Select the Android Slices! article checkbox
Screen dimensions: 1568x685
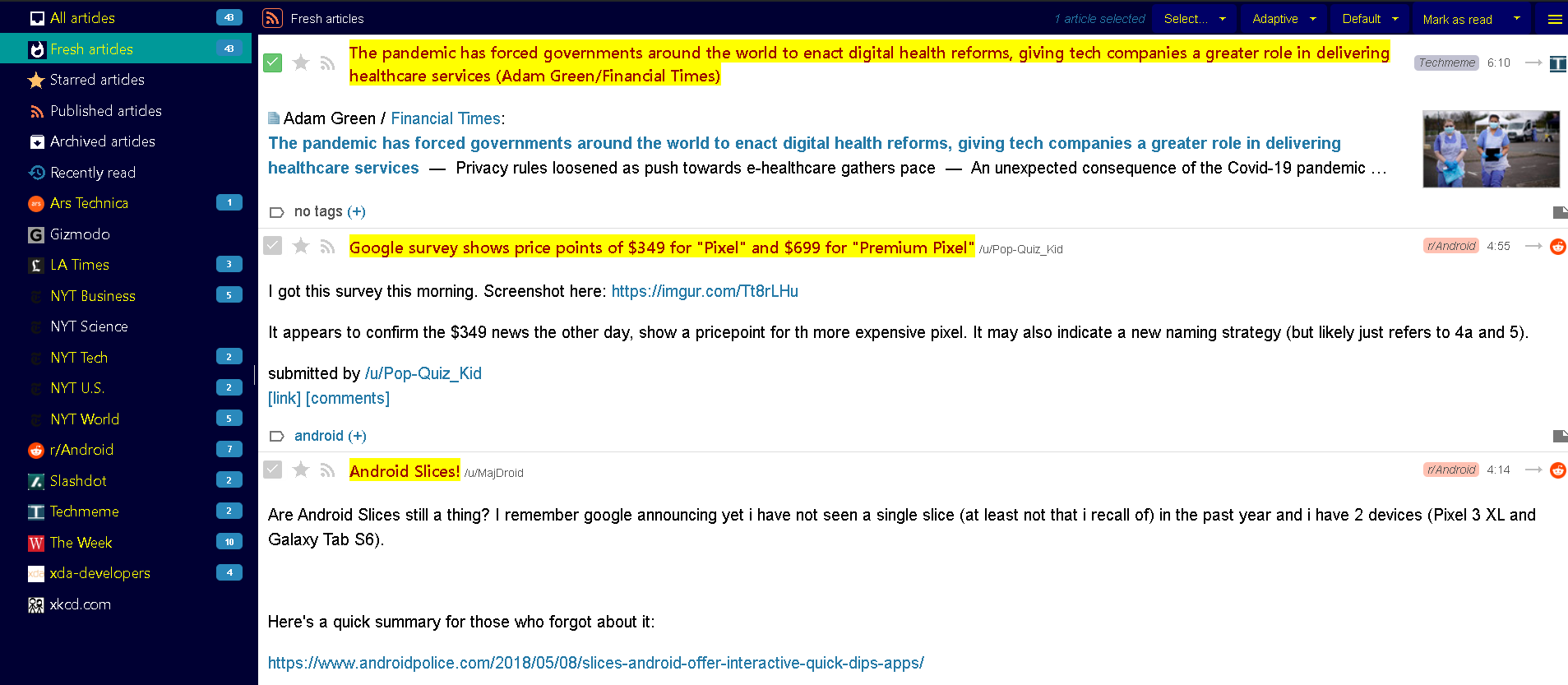click(273, 470)
